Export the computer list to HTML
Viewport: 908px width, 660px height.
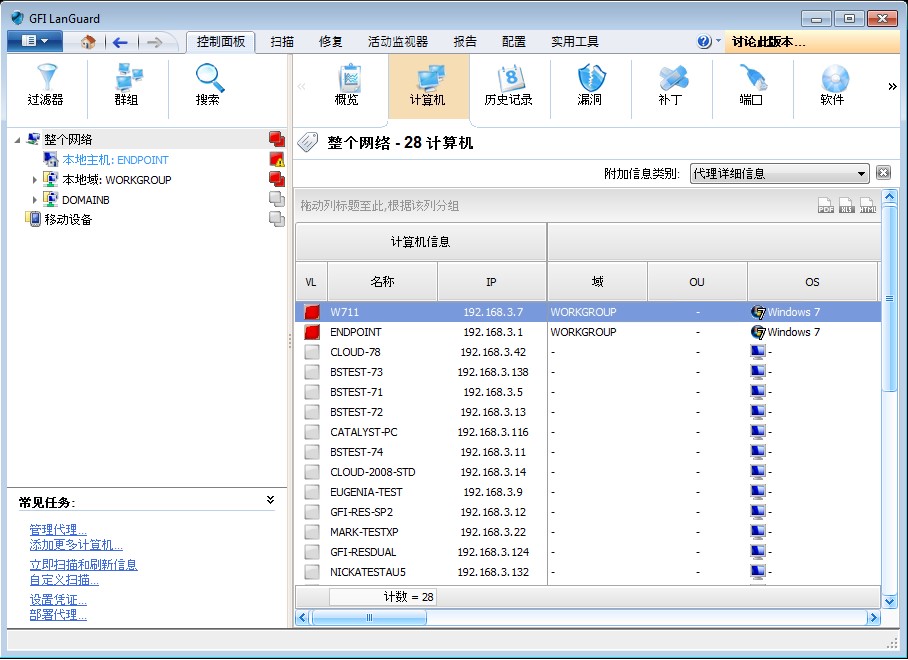(x=867, y=206)
